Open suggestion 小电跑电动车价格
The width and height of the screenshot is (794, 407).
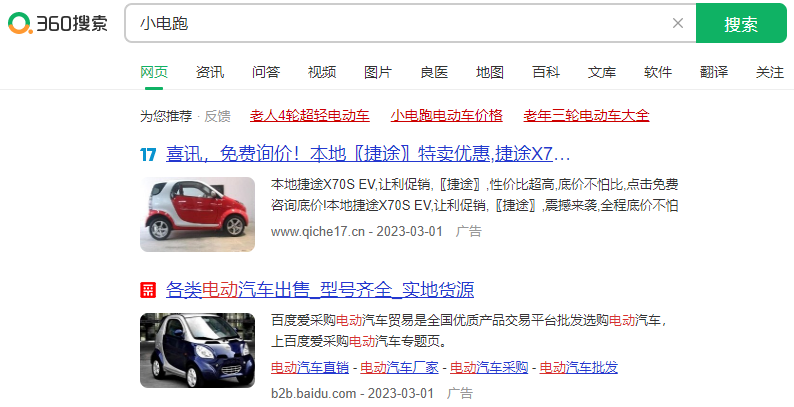pos(447,116)
